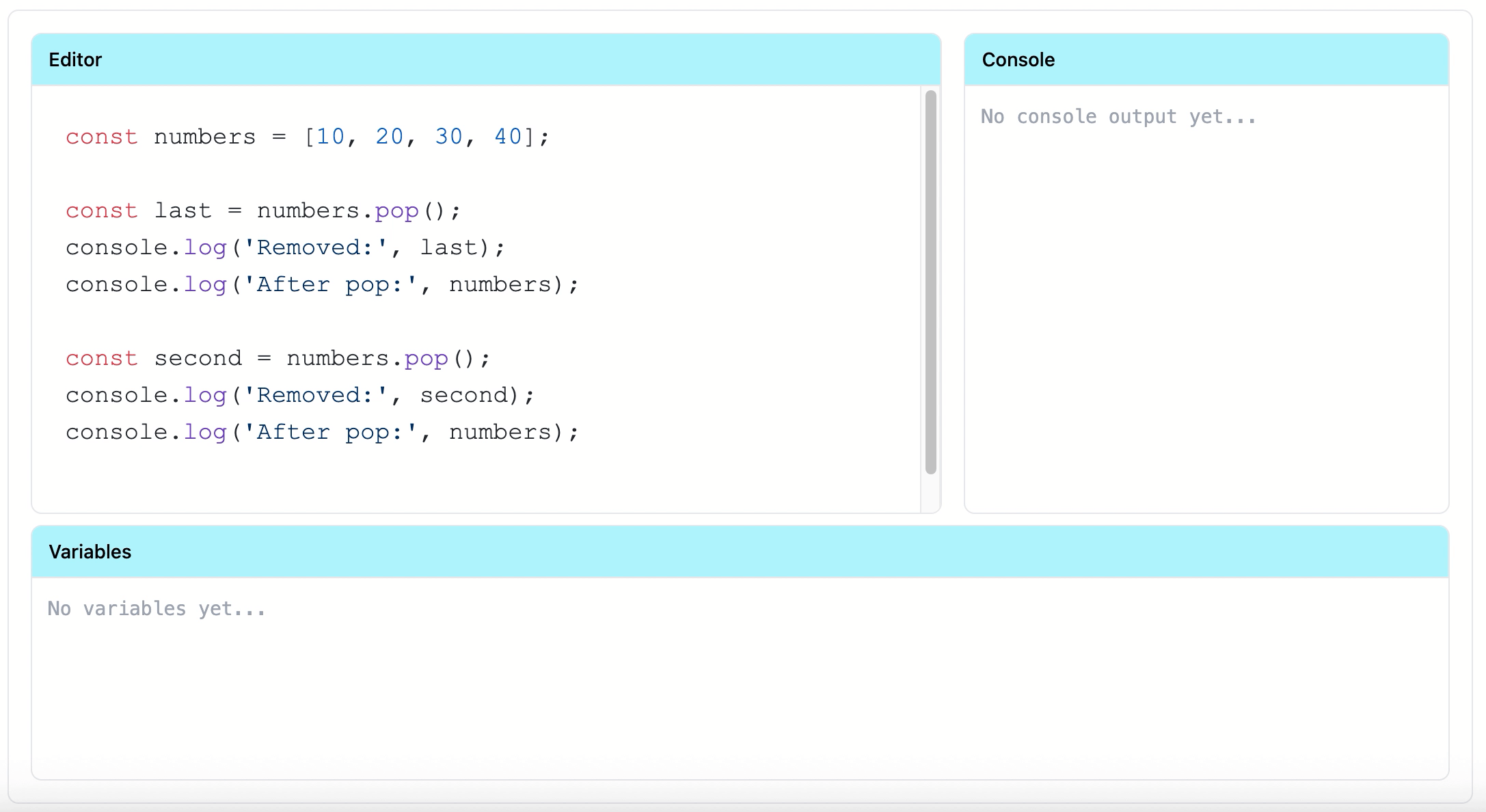This screenshot has width=1486, height=812.
Task: Click 'second' argument in console.log call
Action: click(x=463, y=395)
